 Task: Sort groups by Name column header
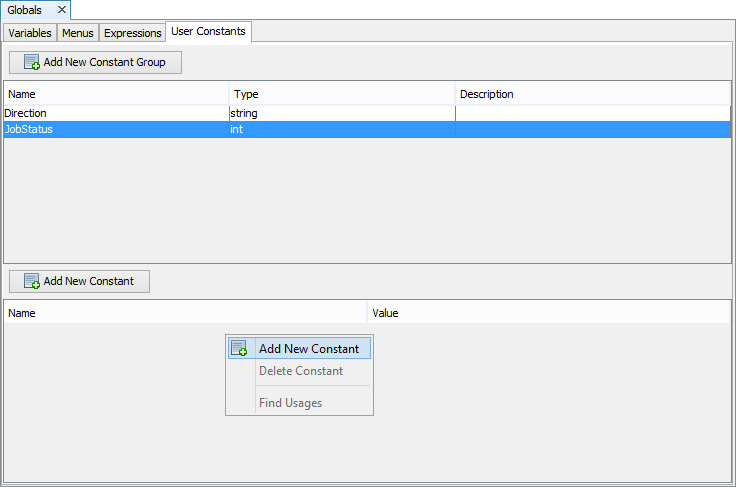tap(116, 94)
